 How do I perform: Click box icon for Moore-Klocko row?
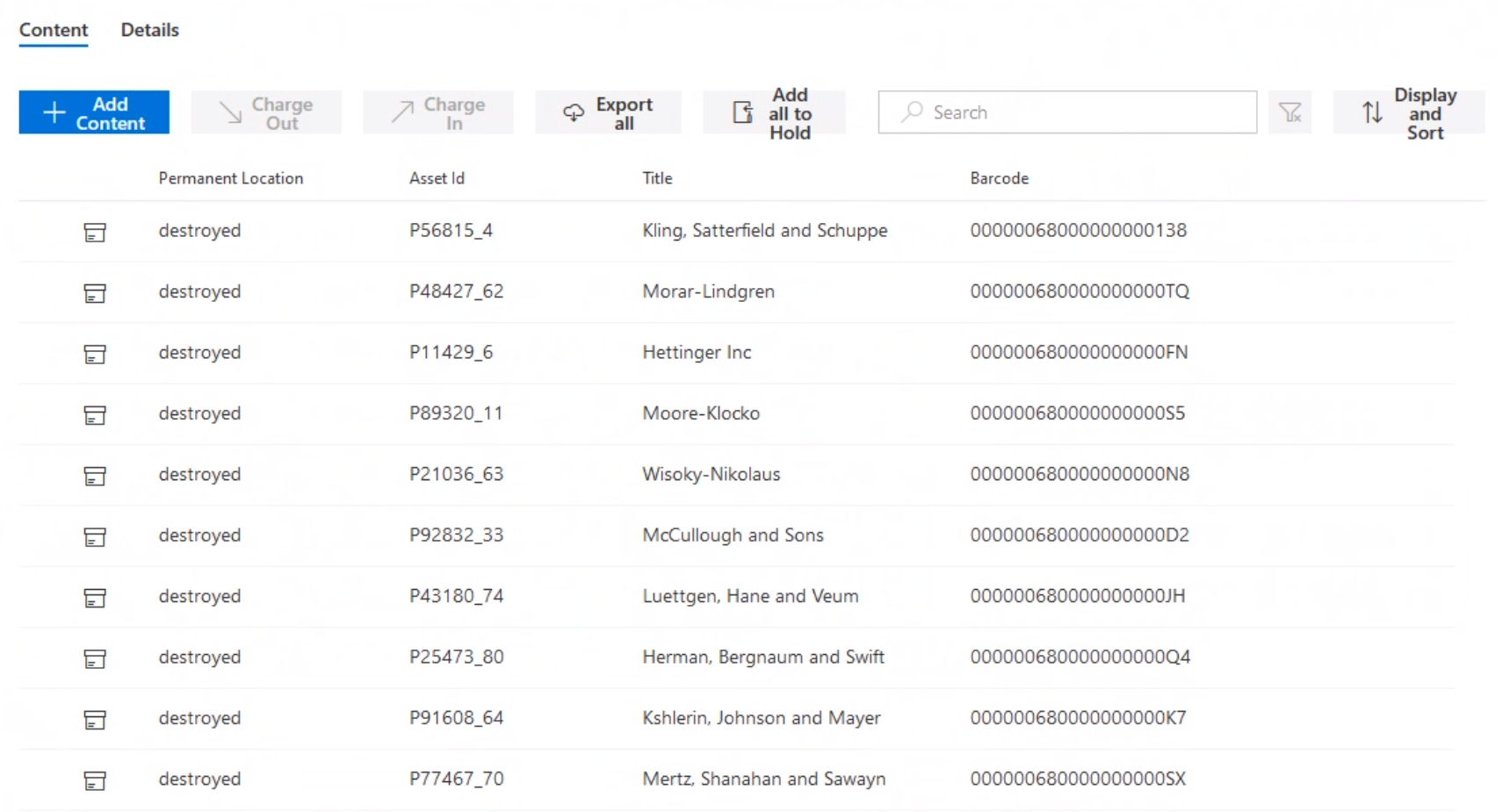click(x=95, y=414)
